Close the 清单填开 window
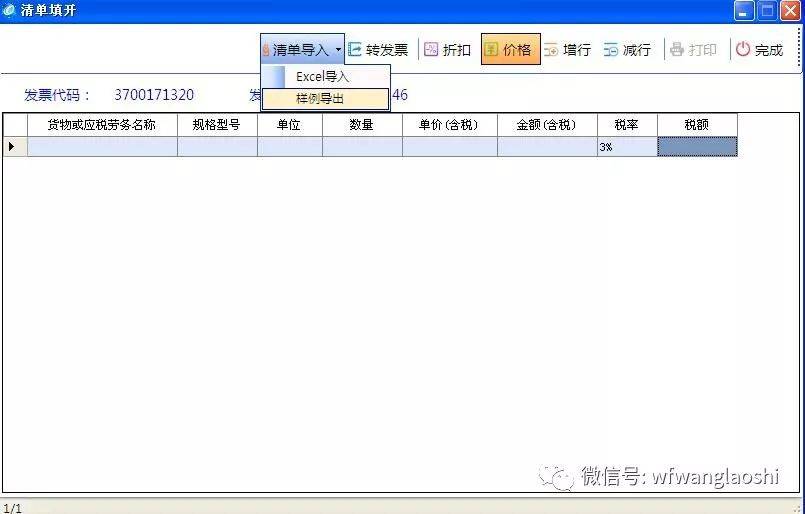Viewport: 805px width, 514px height. 791,11
